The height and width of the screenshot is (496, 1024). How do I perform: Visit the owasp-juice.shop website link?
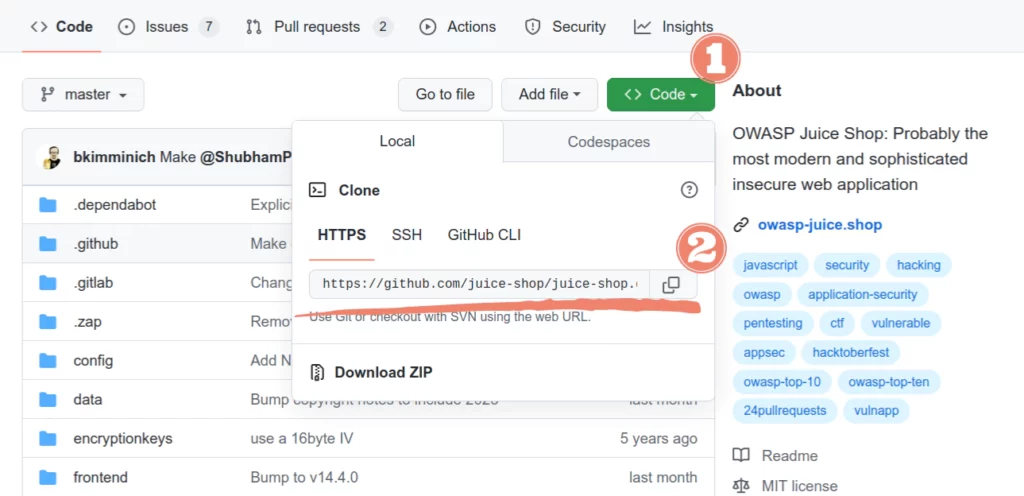pos(819,225)
